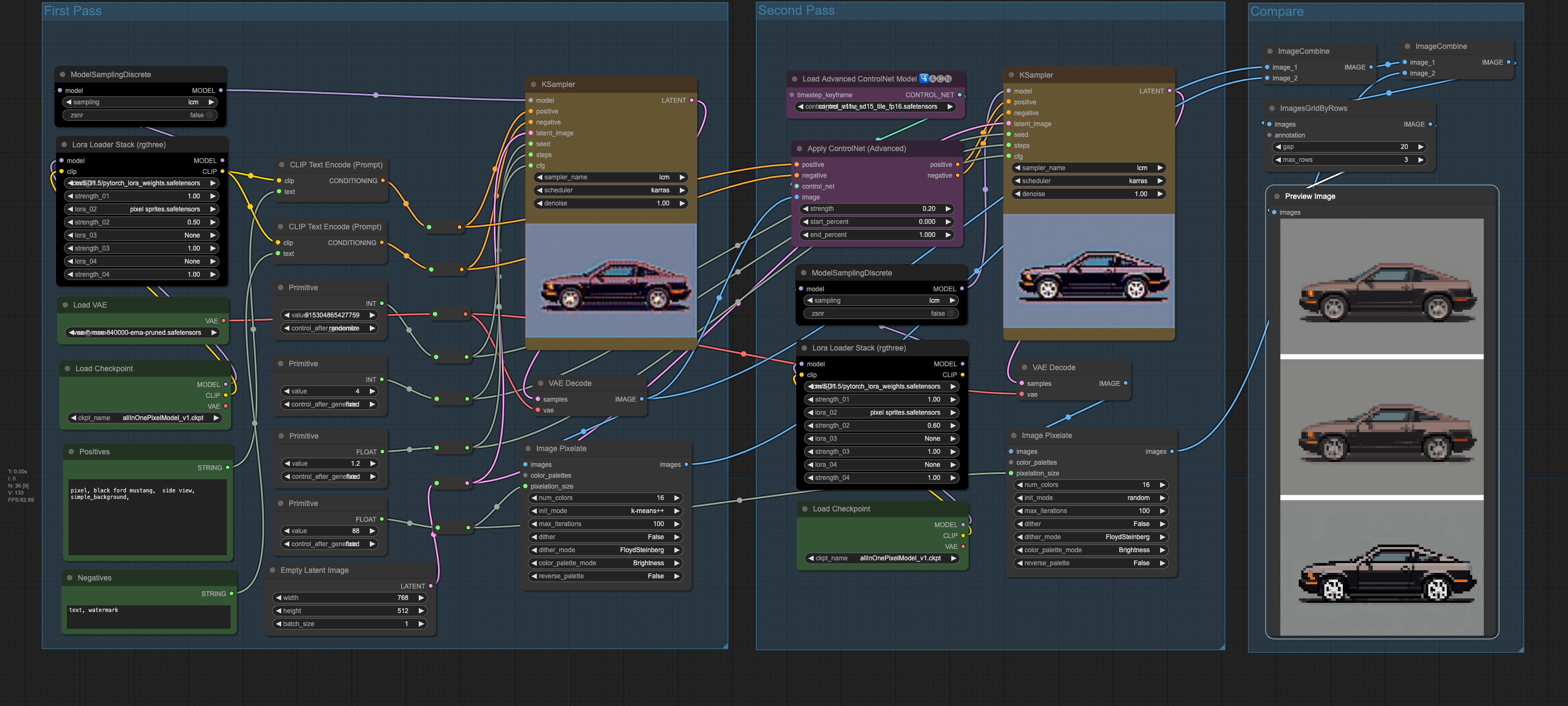Open control_after_generate randomize combo
Screen dimensions: 1568x706
[329, 328]
